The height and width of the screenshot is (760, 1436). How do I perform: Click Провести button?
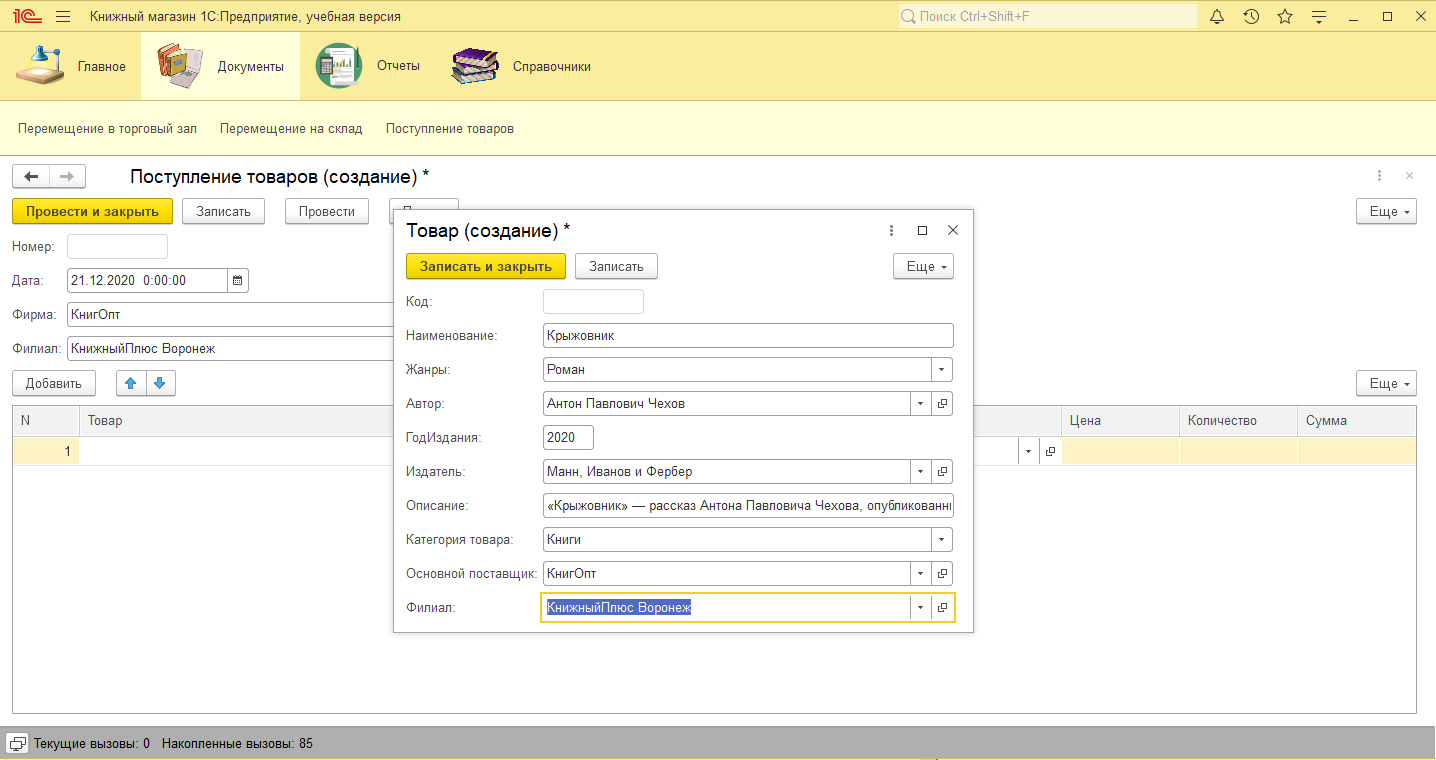327,211
